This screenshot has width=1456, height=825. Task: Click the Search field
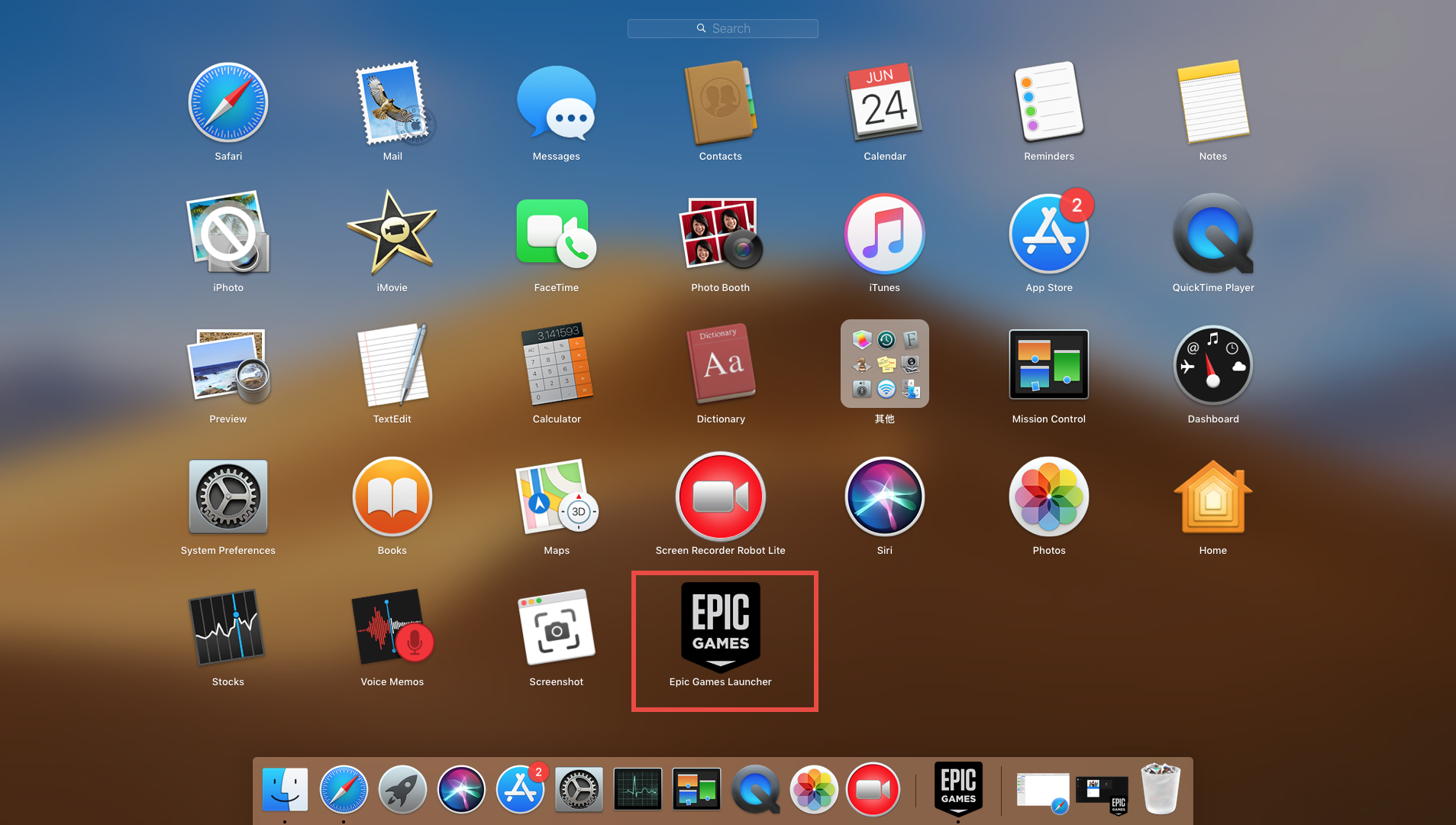(722, 28)
